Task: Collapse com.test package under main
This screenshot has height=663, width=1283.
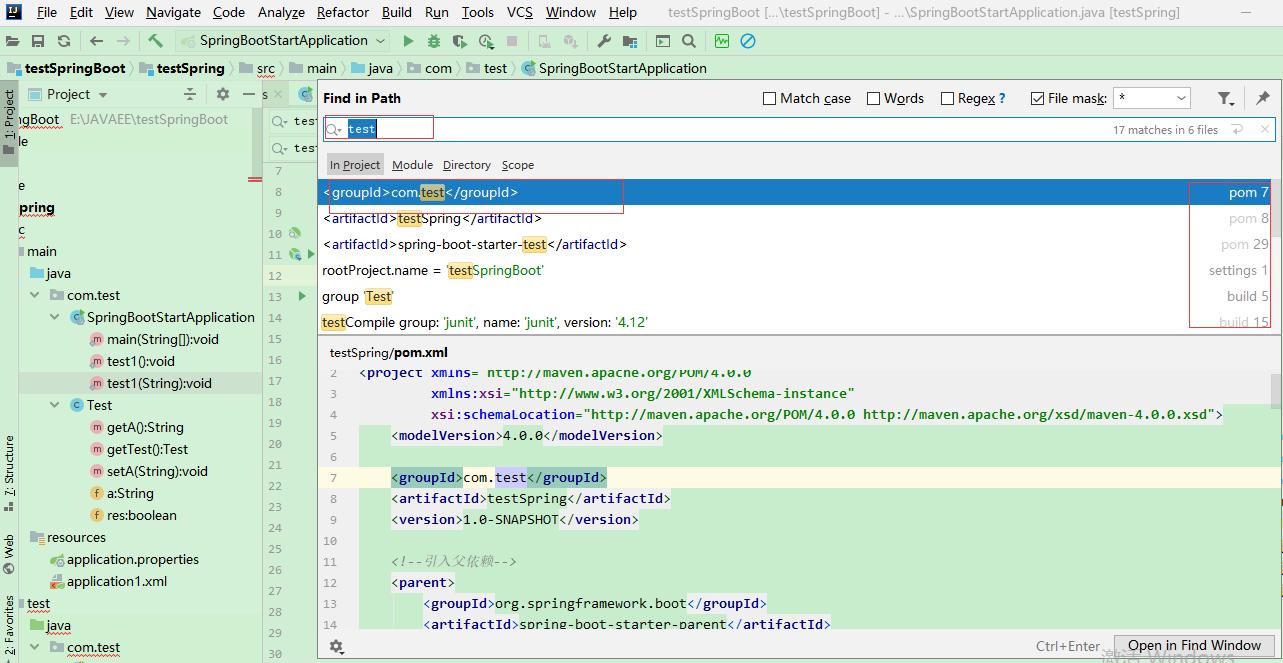Action: [36, 295]
